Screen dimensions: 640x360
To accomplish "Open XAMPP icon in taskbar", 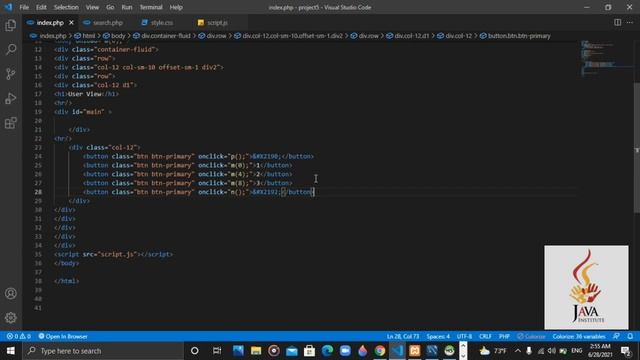I will pyautogui.click(x=415, y=351).
